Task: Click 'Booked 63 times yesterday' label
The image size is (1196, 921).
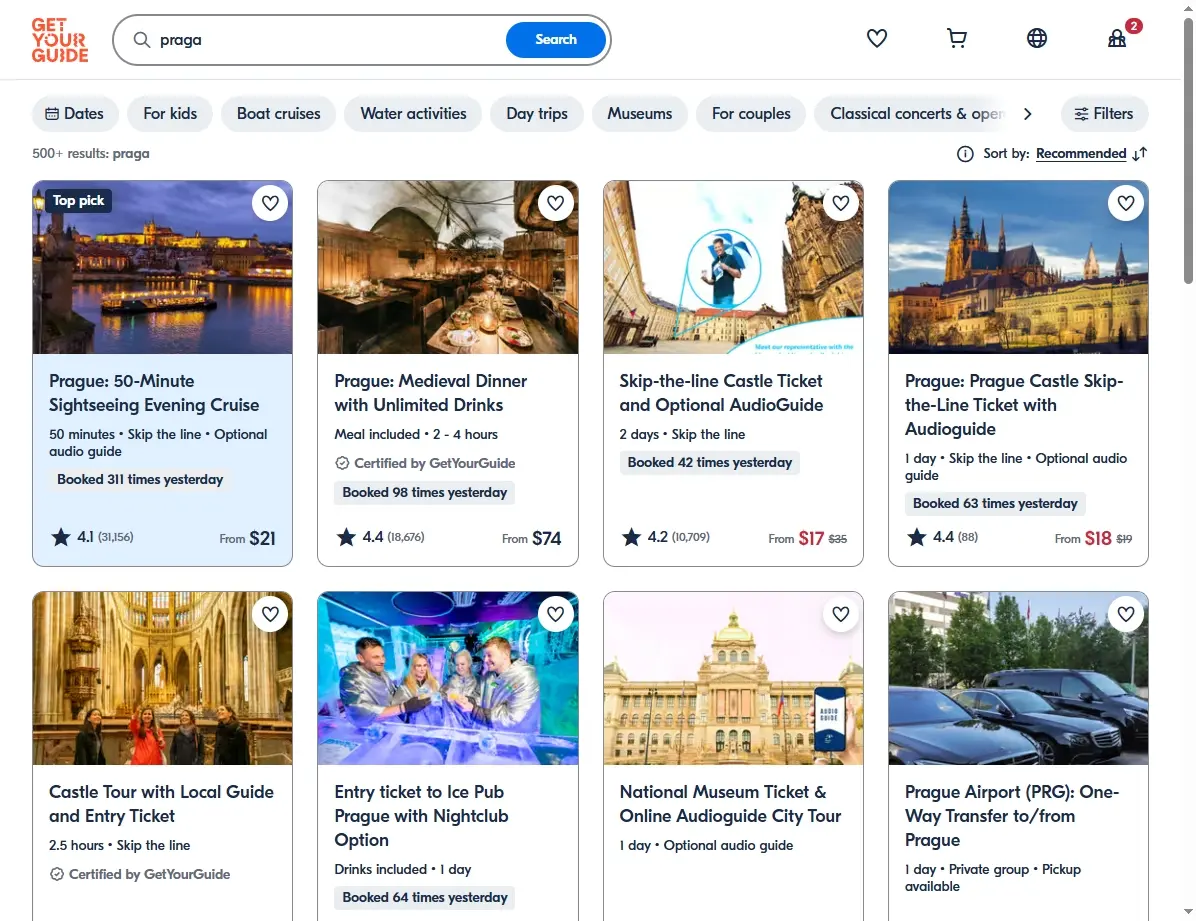Action: point(995,504)
